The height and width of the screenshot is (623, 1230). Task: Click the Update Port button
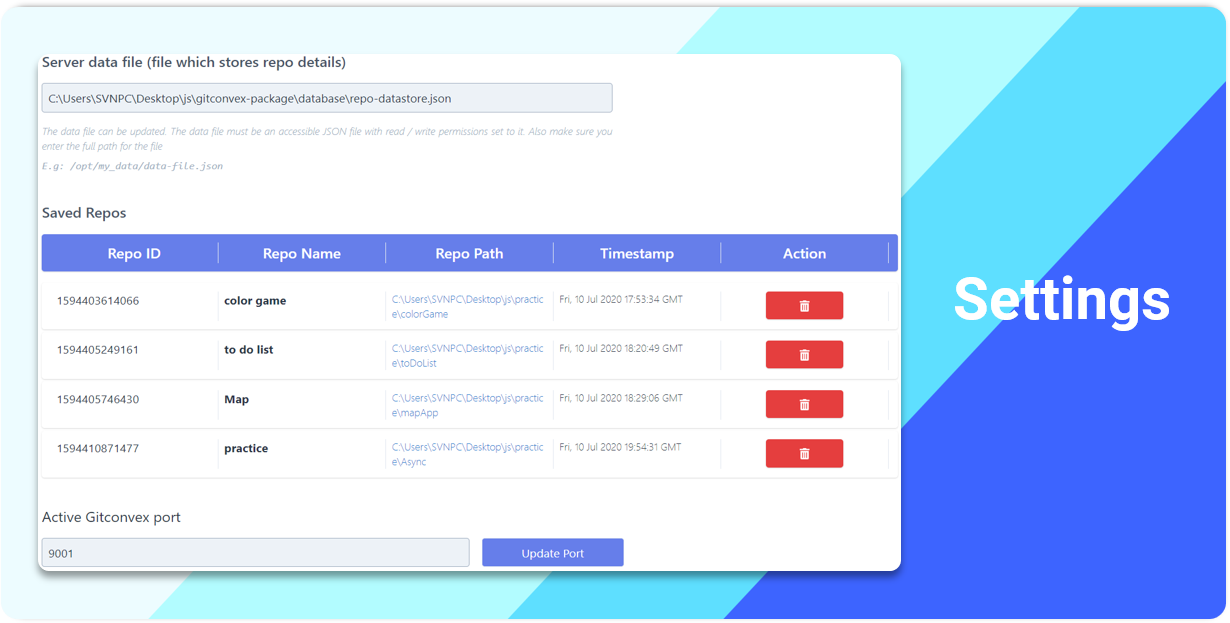[553, 553]
